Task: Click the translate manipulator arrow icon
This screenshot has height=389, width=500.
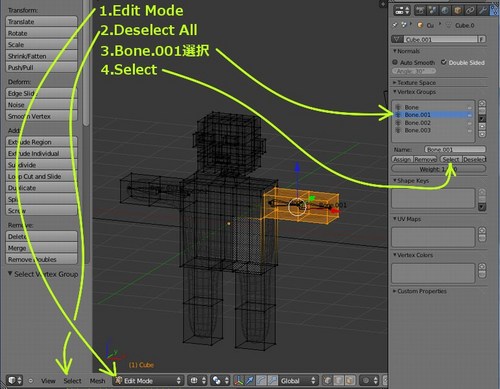Action: point(250,380)
